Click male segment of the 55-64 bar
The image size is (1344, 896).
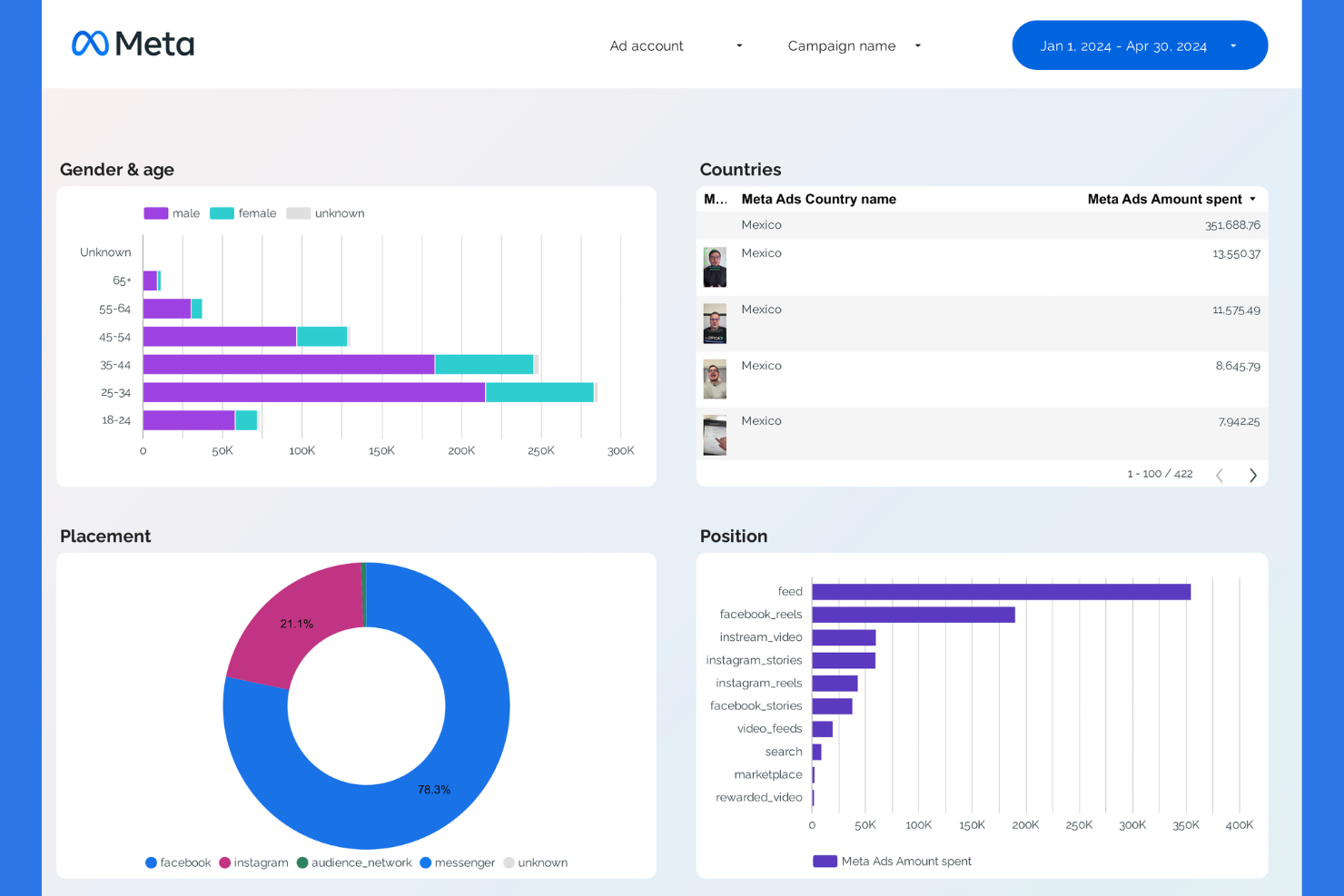167,309
